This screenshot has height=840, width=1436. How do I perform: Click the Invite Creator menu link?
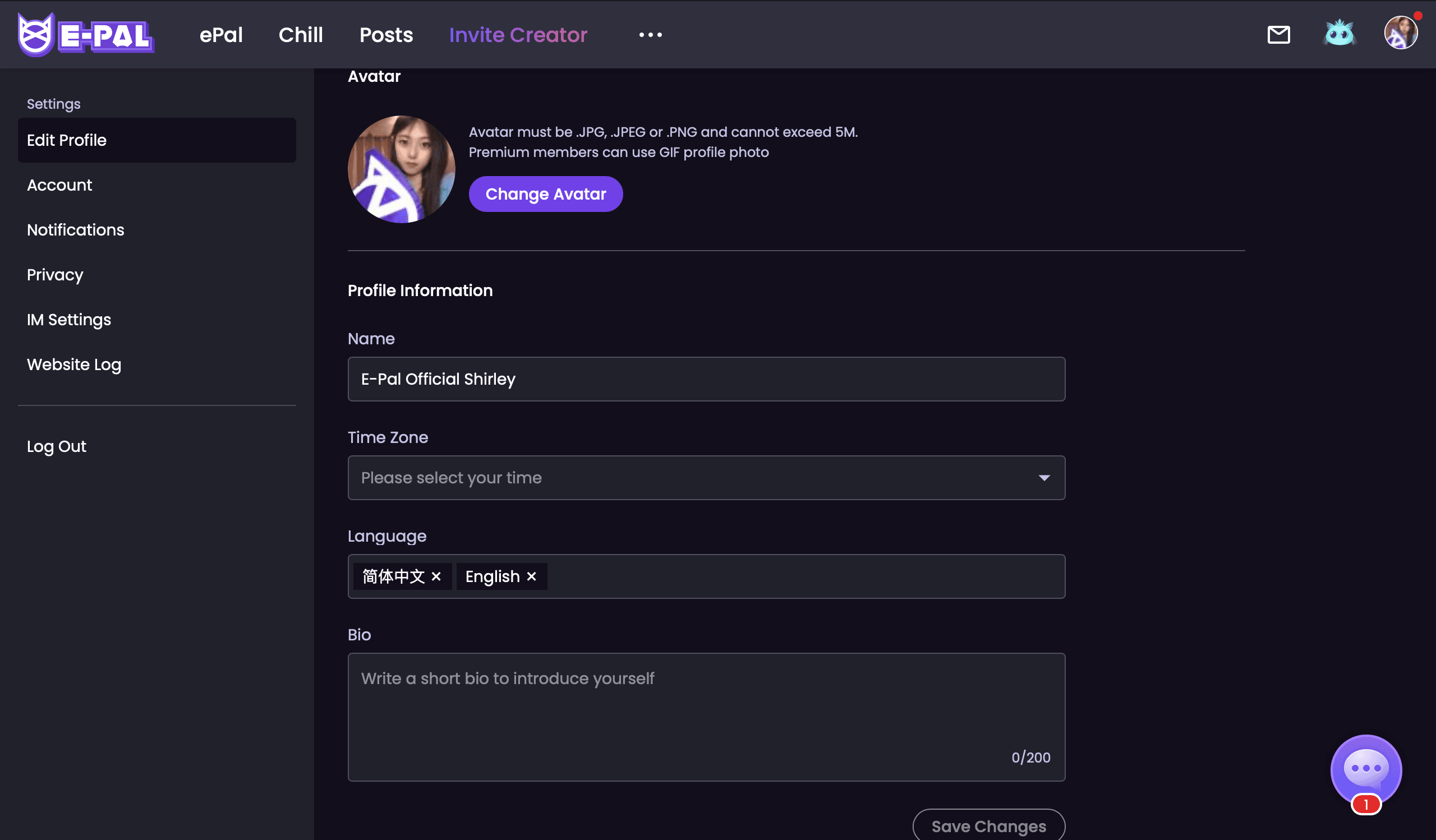517,35
